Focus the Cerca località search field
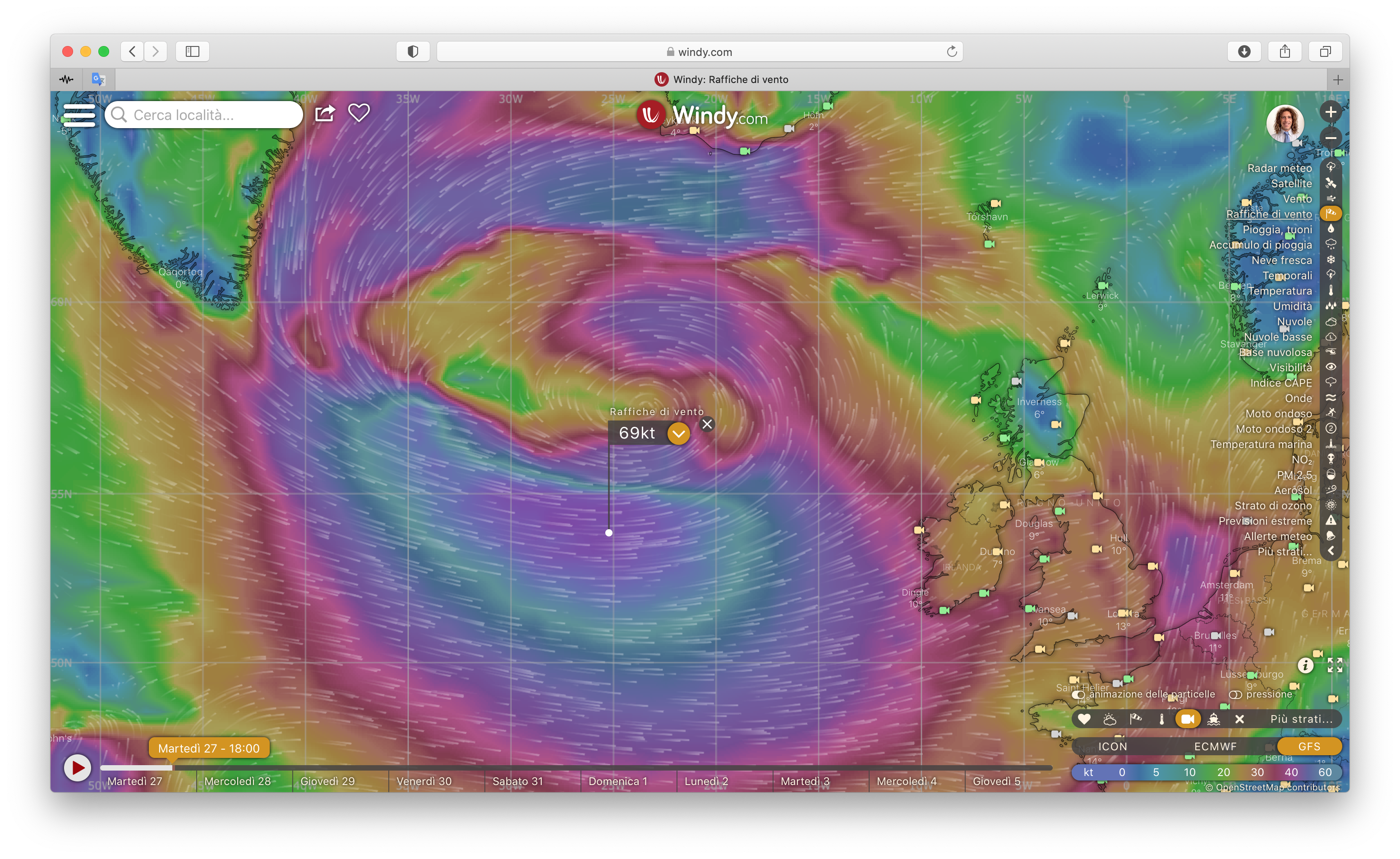Screen dimensions: 1400x859 point(204,115)
